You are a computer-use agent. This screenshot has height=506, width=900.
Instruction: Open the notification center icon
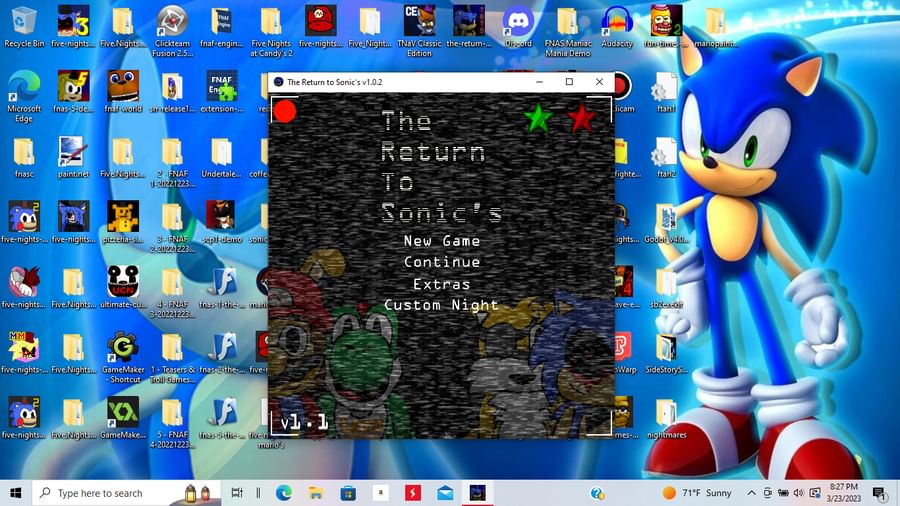pyautogui.click(x=879, y=493)
